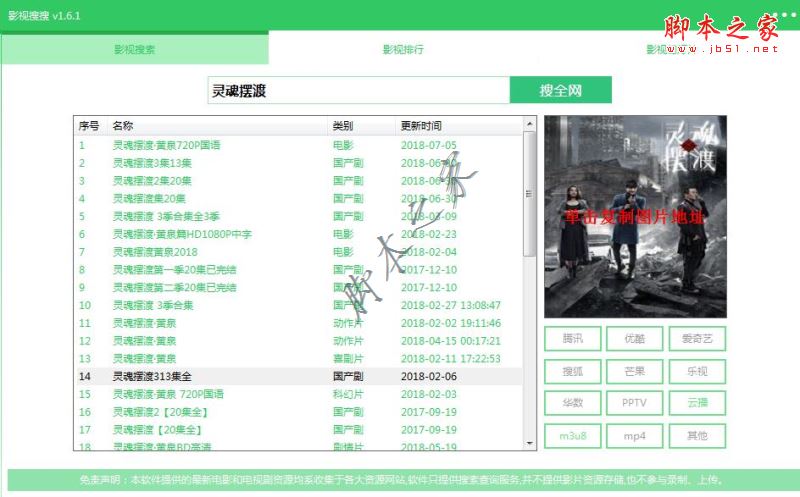This screenshot has width=800, height=497.
Task: Click the 其他 button
Action: (697, 436)
